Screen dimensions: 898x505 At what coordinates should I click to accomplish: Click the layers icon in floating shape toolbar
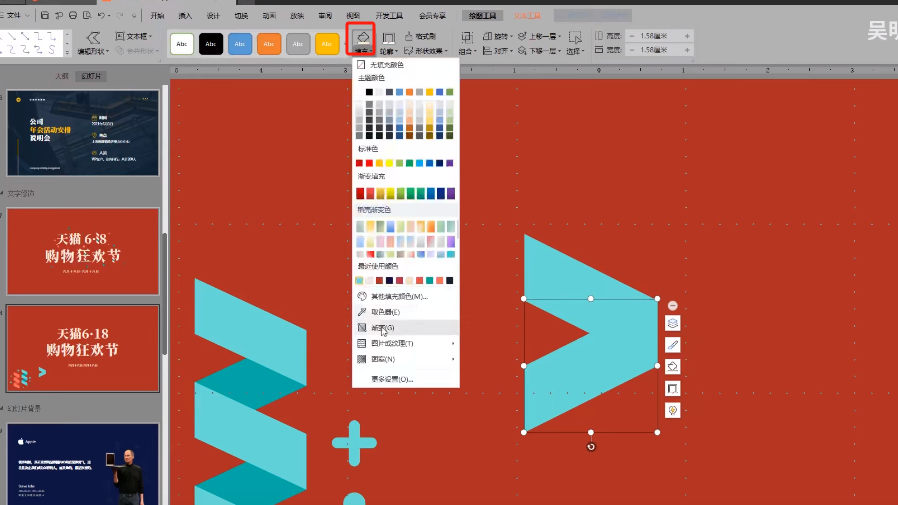pos(673,323)
